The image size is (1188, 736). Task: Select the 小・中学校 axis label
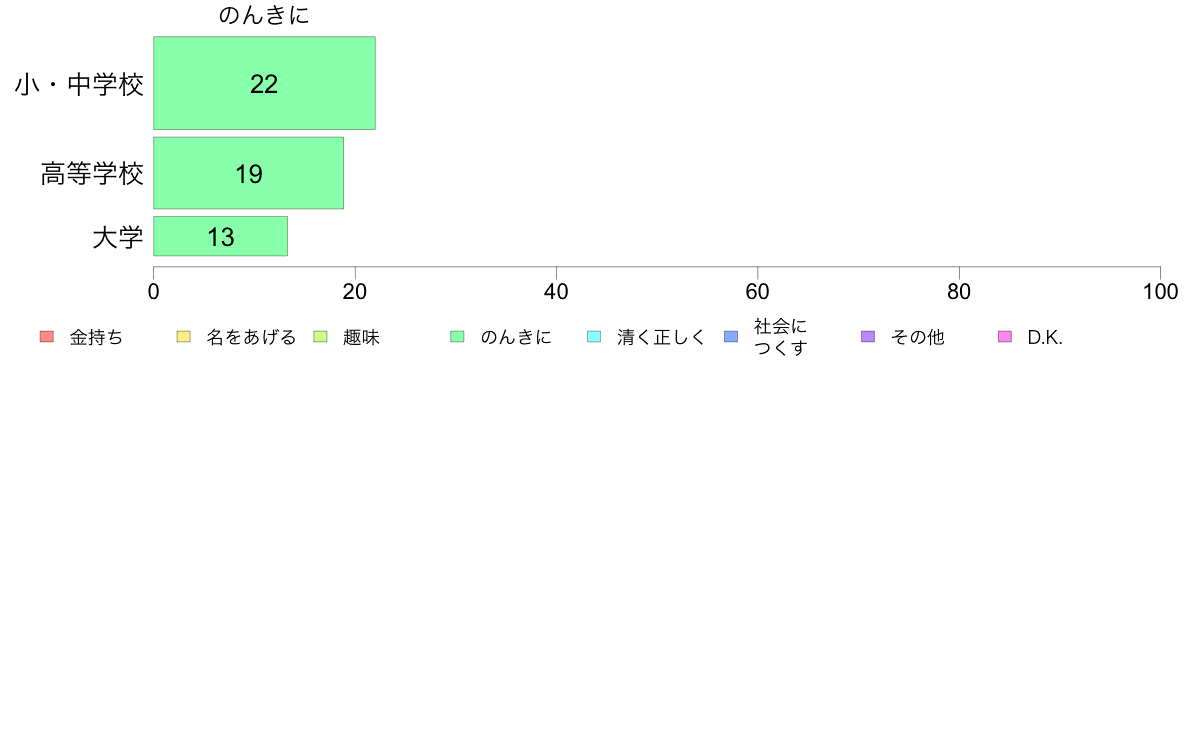point(79,84)
